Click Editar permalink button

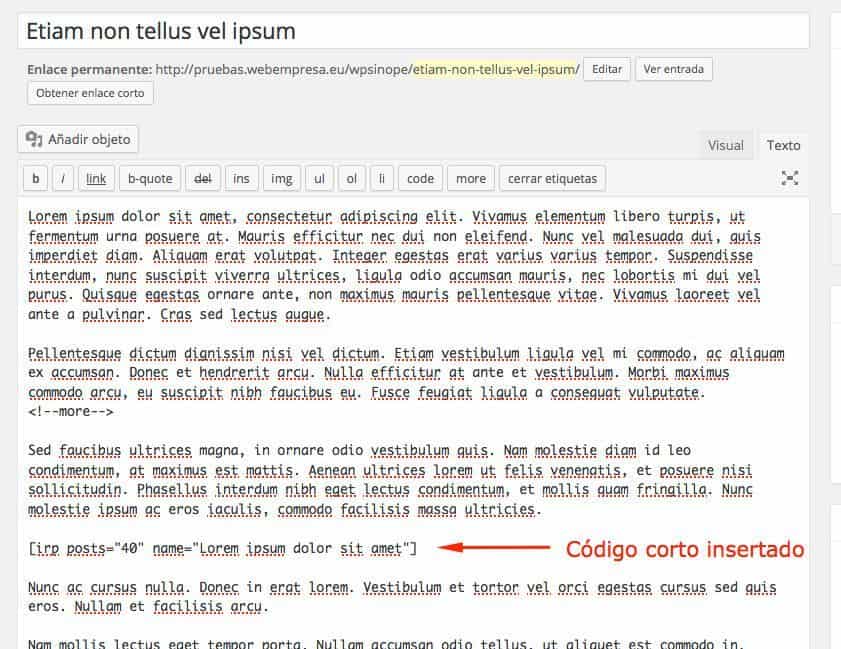(607, 69)
